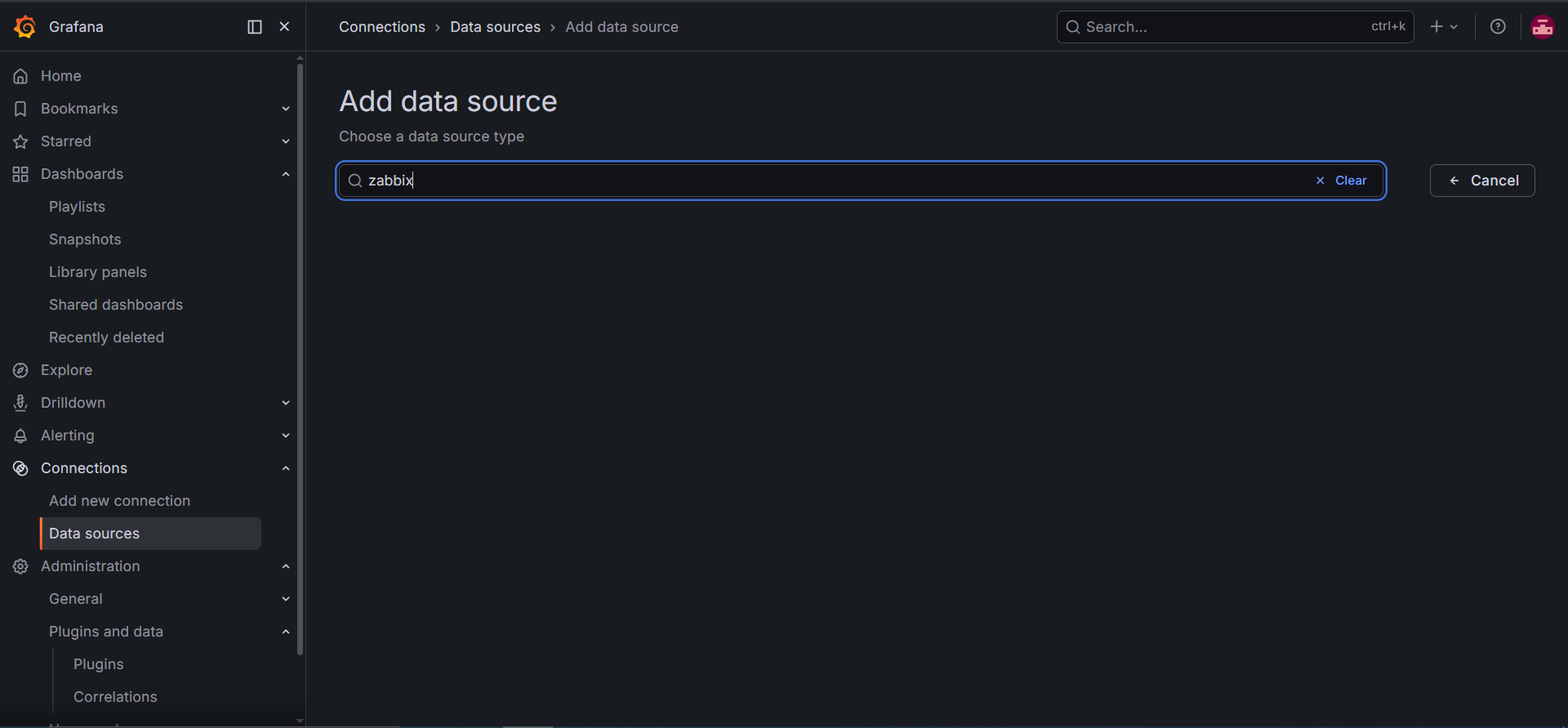Image resolution: width=1568 pixels, height=728 pixels.
Task: Select Data sources in sidebar
Action: [x=150, y=534]
